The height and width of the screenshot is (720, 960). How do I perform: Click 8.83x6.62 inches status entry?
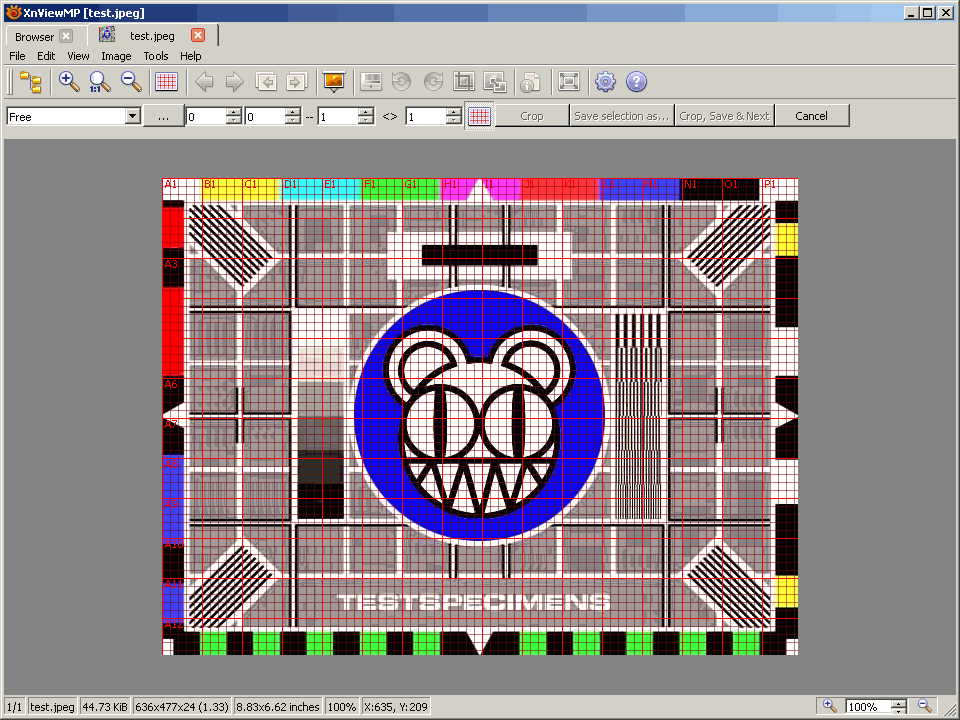click(278, 707)
